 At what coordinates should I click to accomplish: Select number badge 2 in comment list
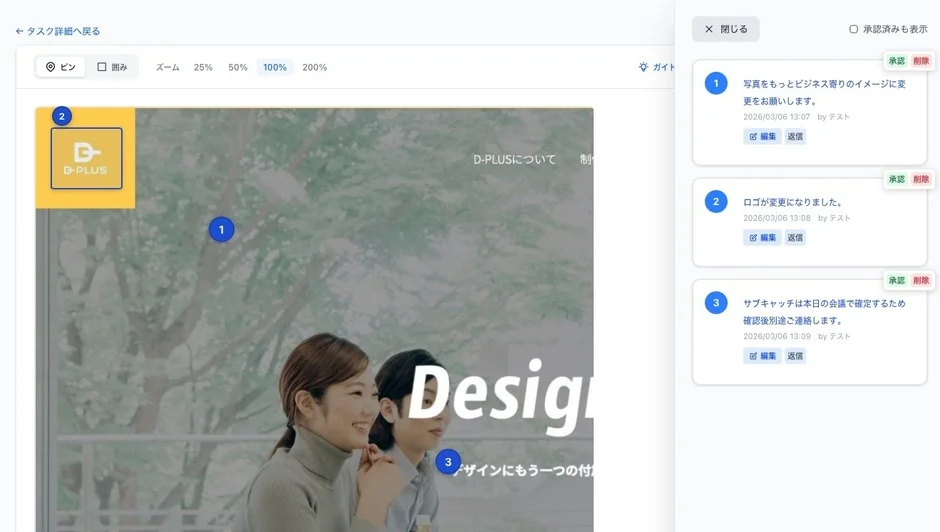click(x=716, y=202)
